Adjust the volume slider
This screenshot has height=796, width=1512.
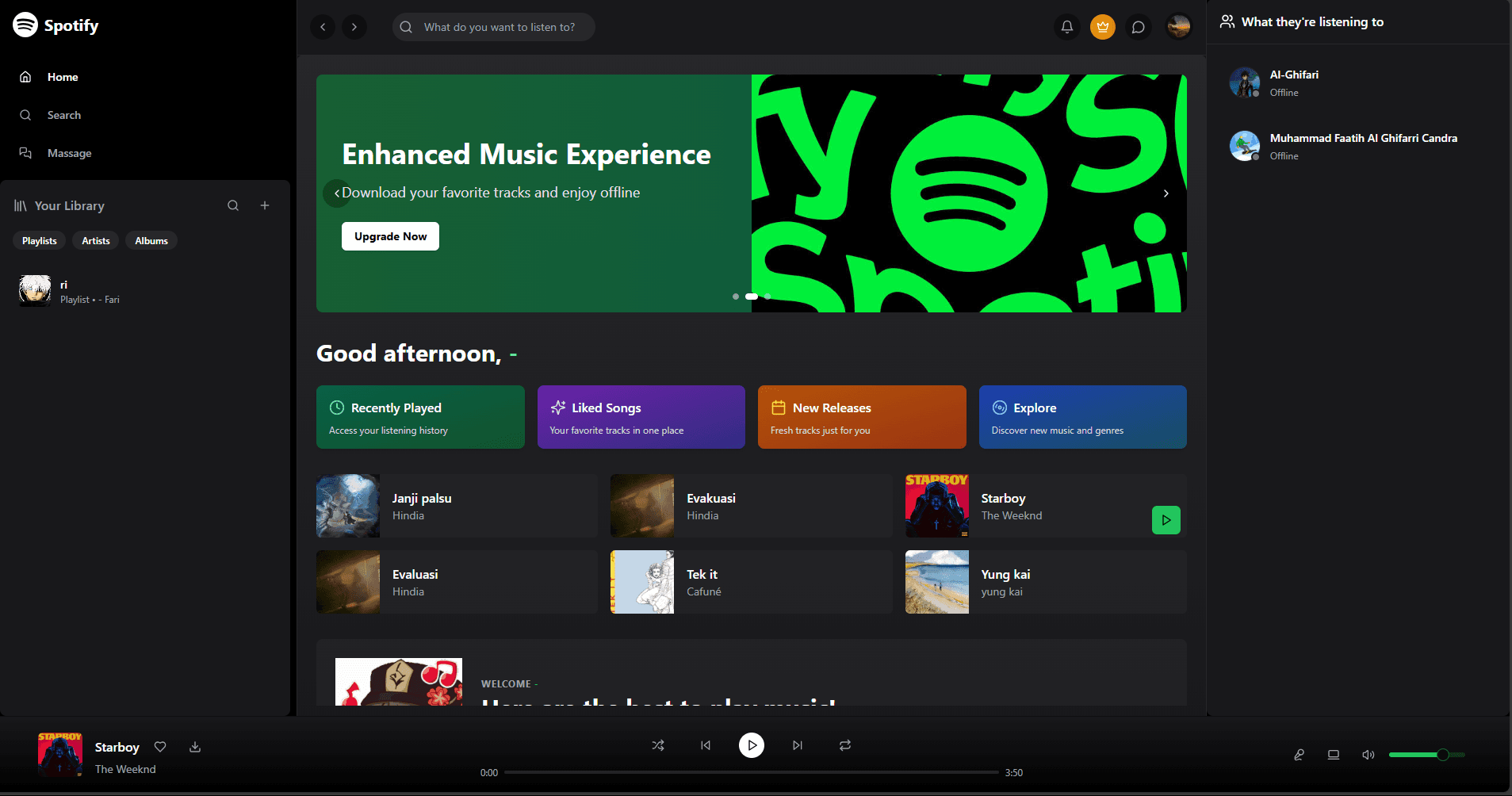click(x=1426, y=755)
